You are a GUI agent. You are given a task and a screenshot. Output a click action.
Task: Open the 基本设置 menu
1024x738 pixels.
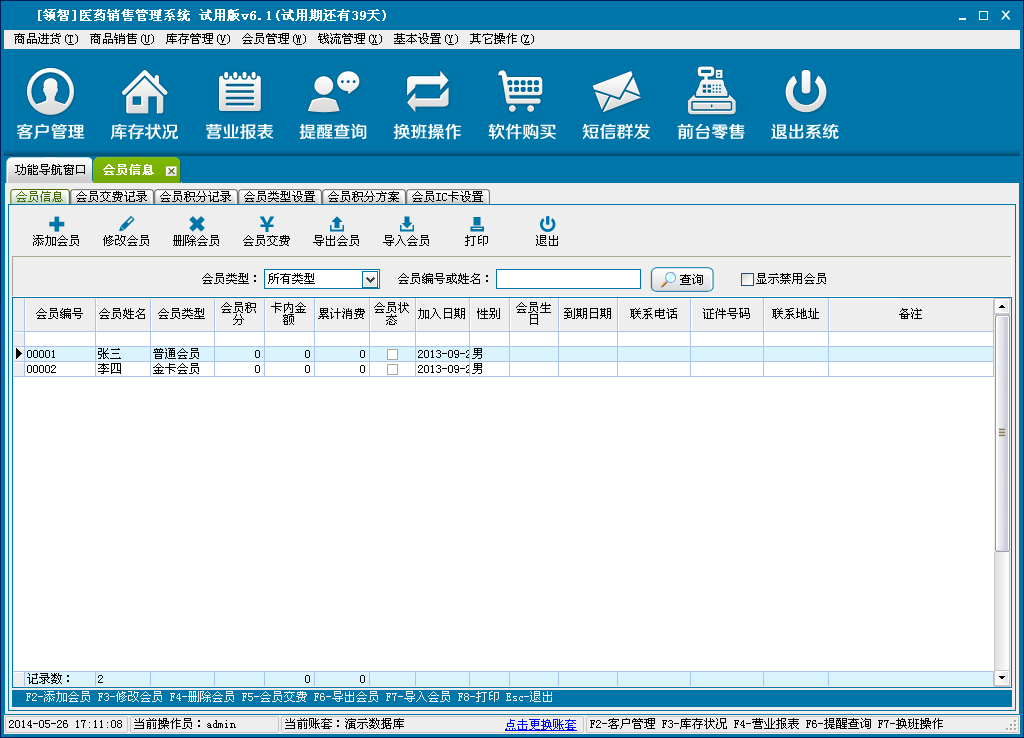coord(425,39)
